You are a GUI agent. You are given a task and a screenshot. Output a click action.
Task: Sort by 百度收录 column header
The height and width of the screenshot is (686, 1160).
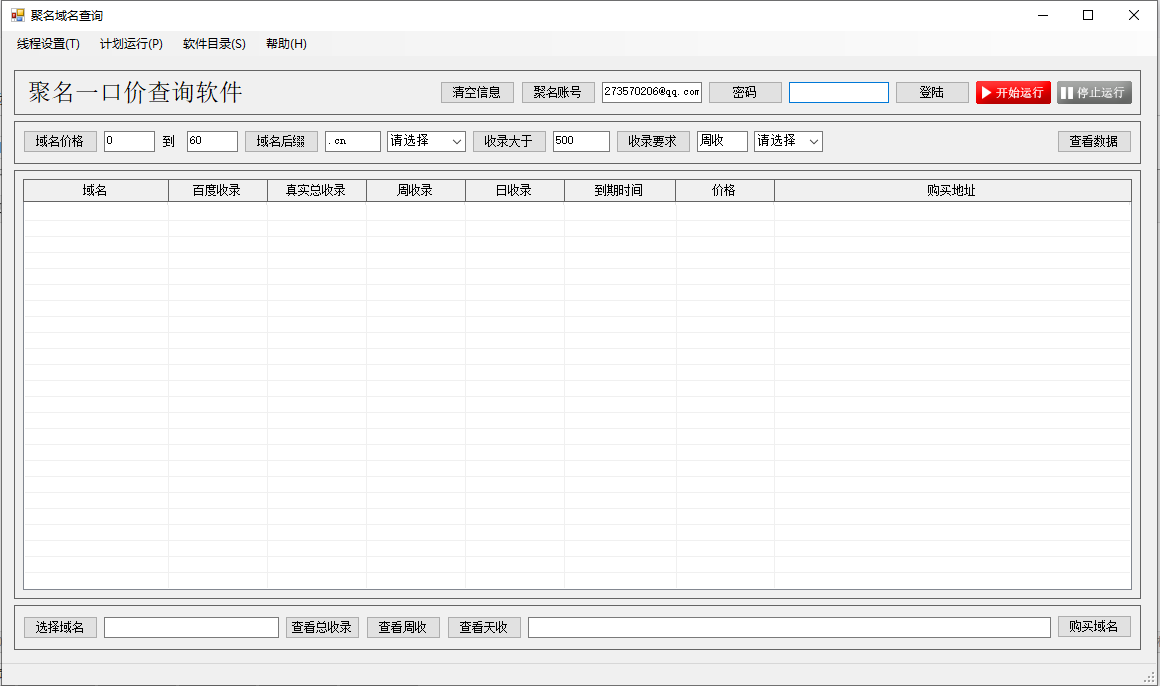point(217,190)
